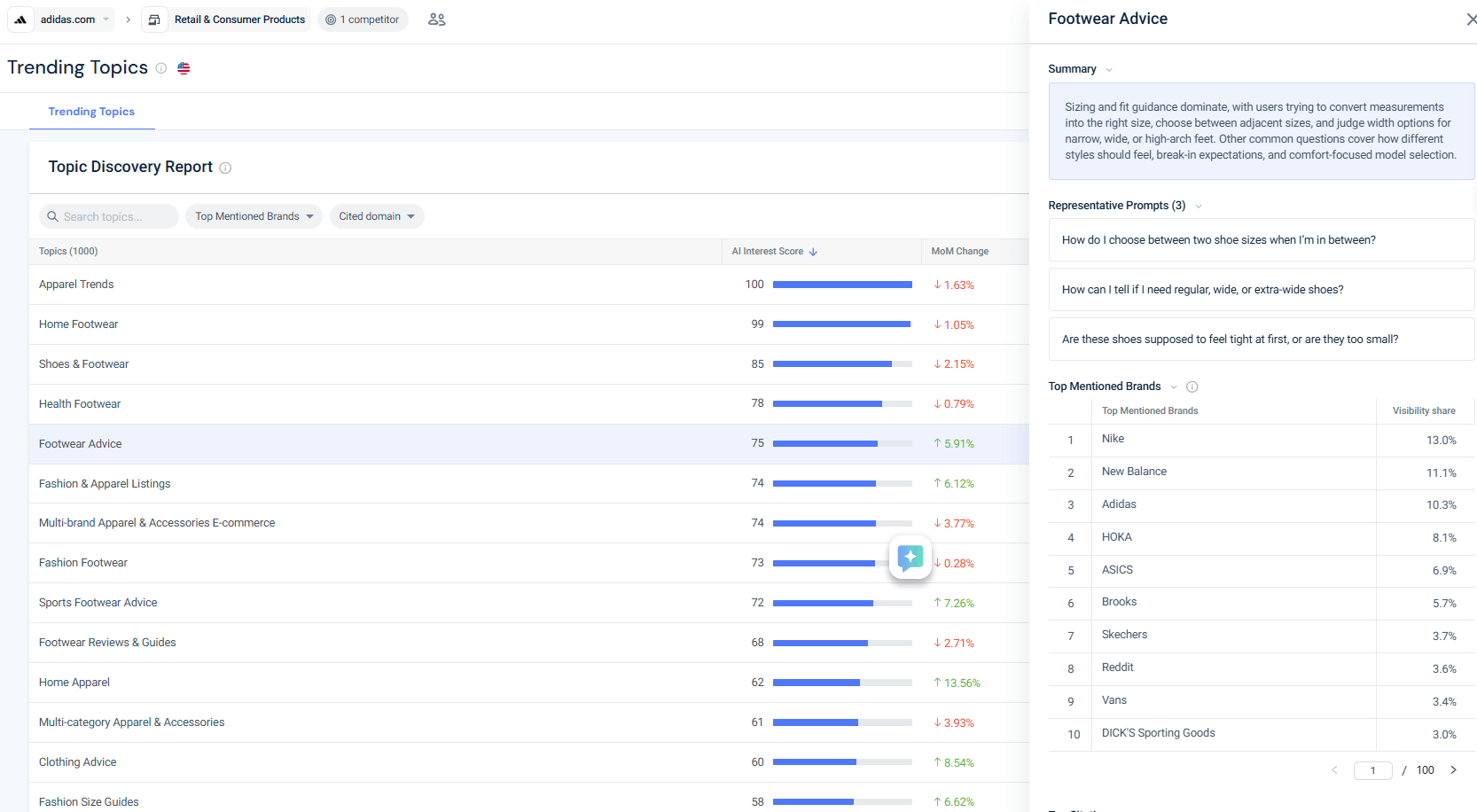1477x812 pixels.
Task: Click the brands page number input
Action: click(1373, 770)
